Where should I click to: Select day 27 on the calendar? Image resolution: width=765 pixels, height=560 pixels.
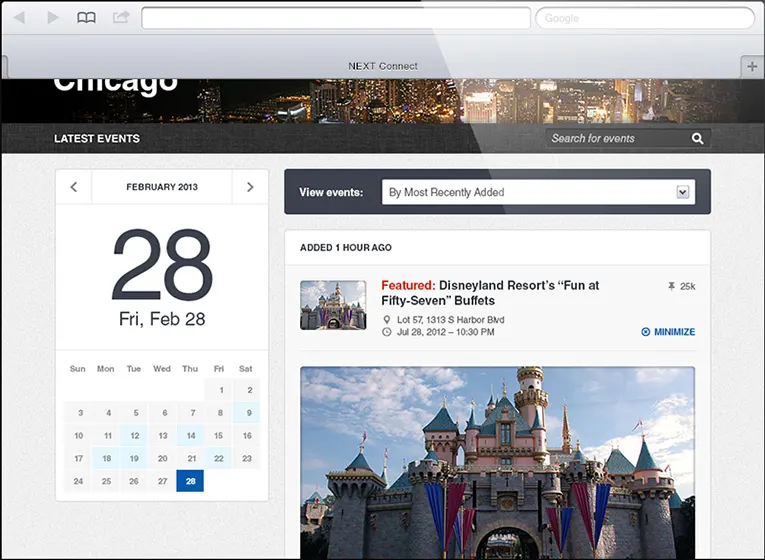click(x=162, y=481)
